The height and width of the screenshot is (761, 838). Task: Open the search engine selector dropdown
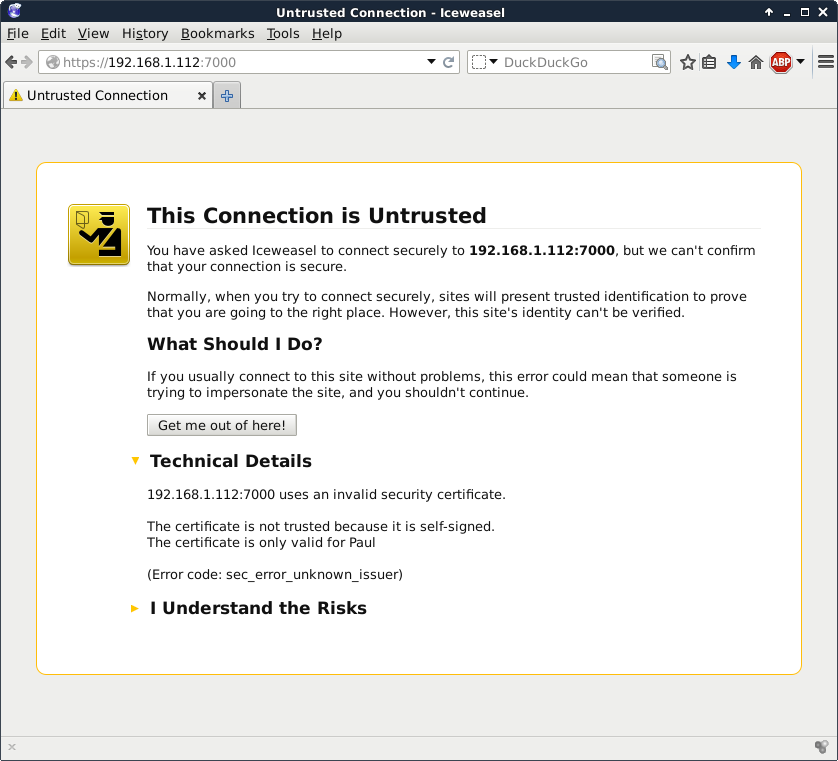tap(485, 62)
